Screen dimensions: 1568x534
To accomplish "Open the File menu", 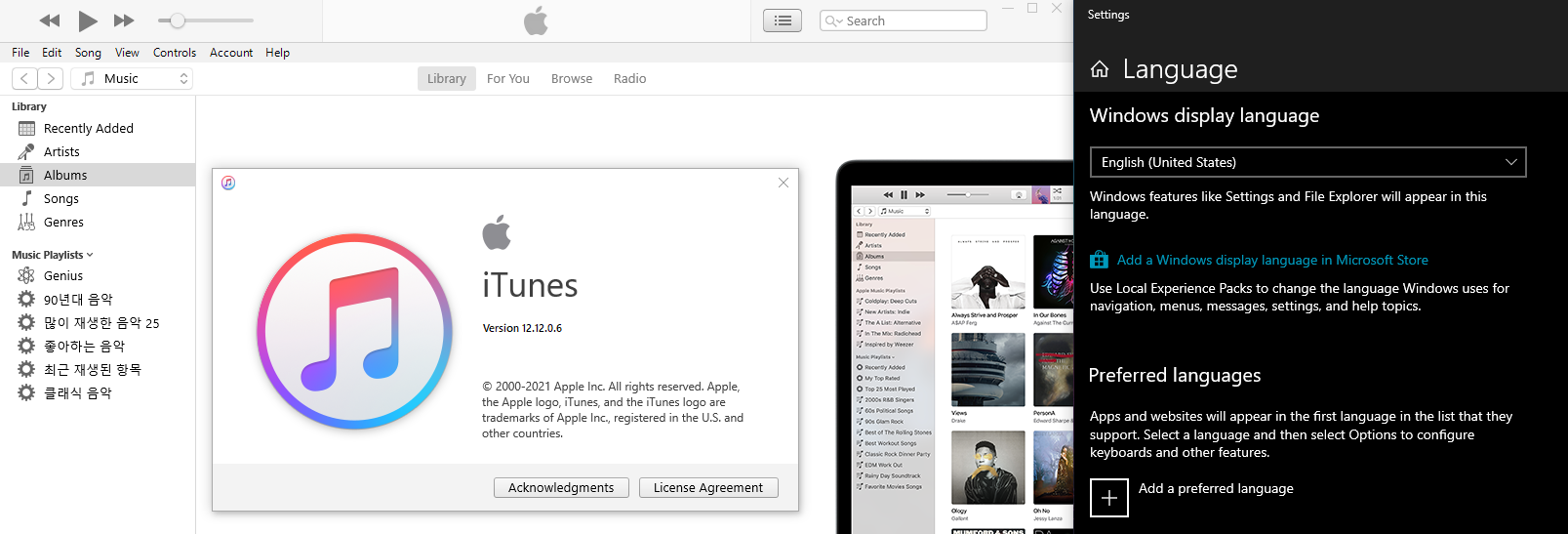I will point(20,53).
